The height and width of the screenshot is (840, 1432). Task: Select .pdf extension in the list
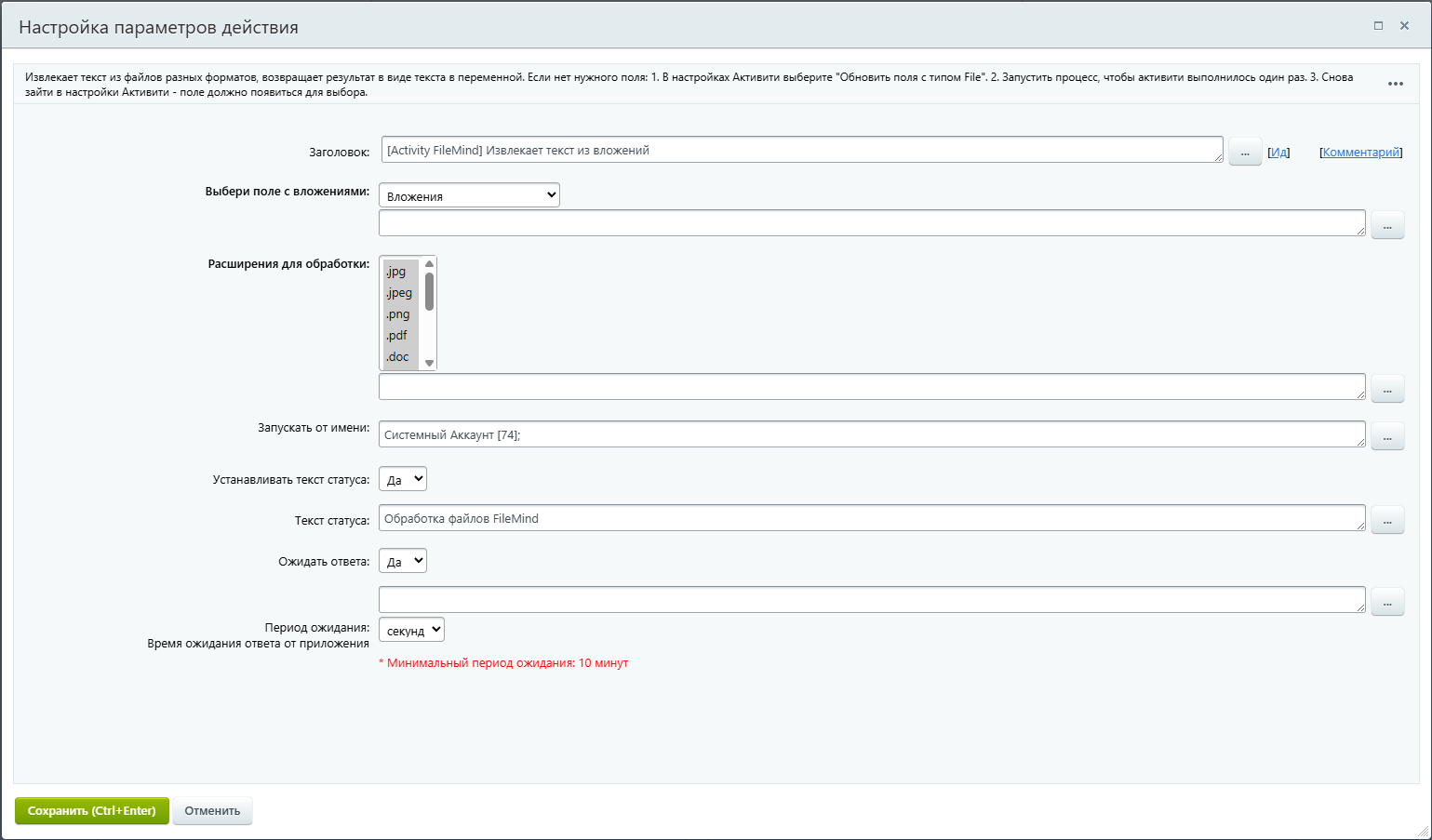coord(397,336)
